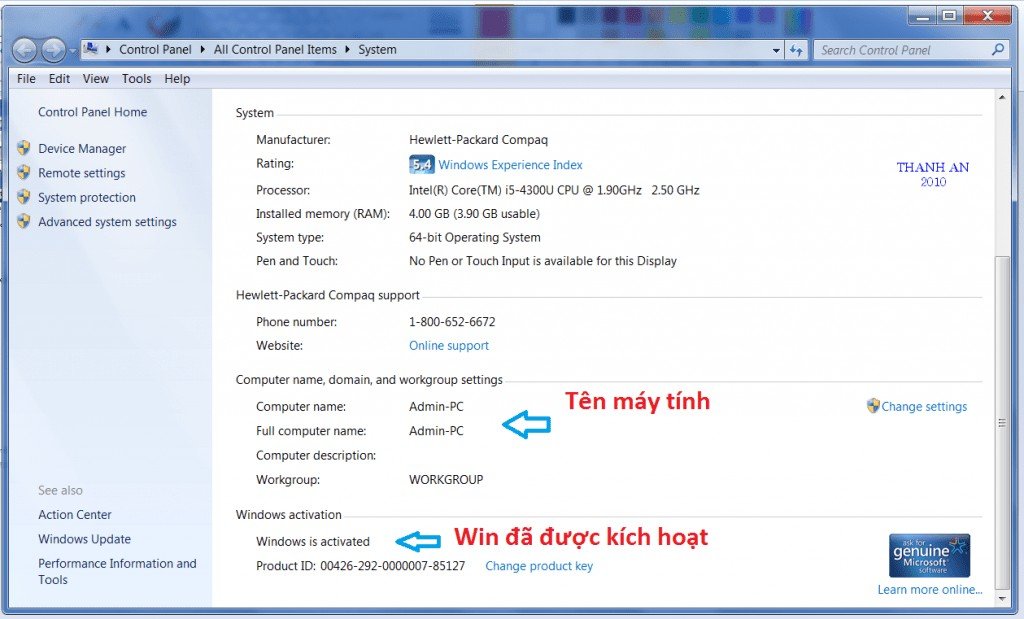Click the shield icon beside Change settings
Screen dimensions: 1024x619
(x=874, y=406)
